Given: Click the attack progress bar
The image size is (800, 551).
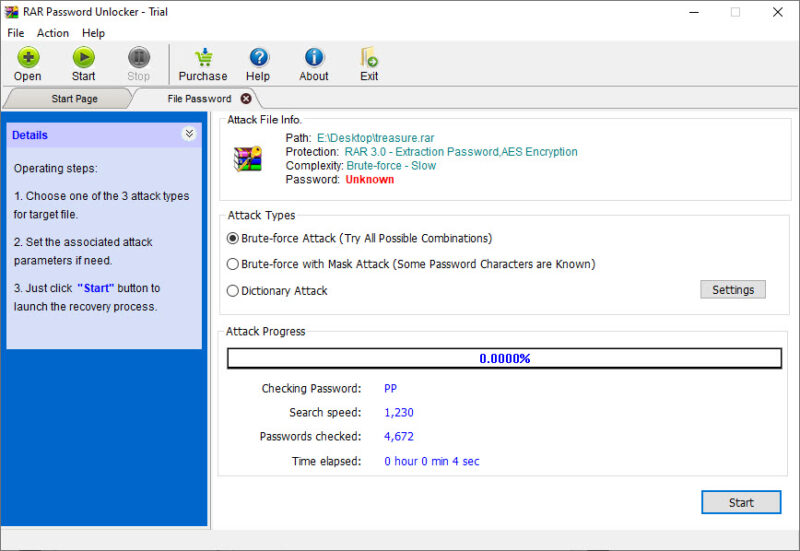Looking at the screenshot, I should [x=504, y=358].
